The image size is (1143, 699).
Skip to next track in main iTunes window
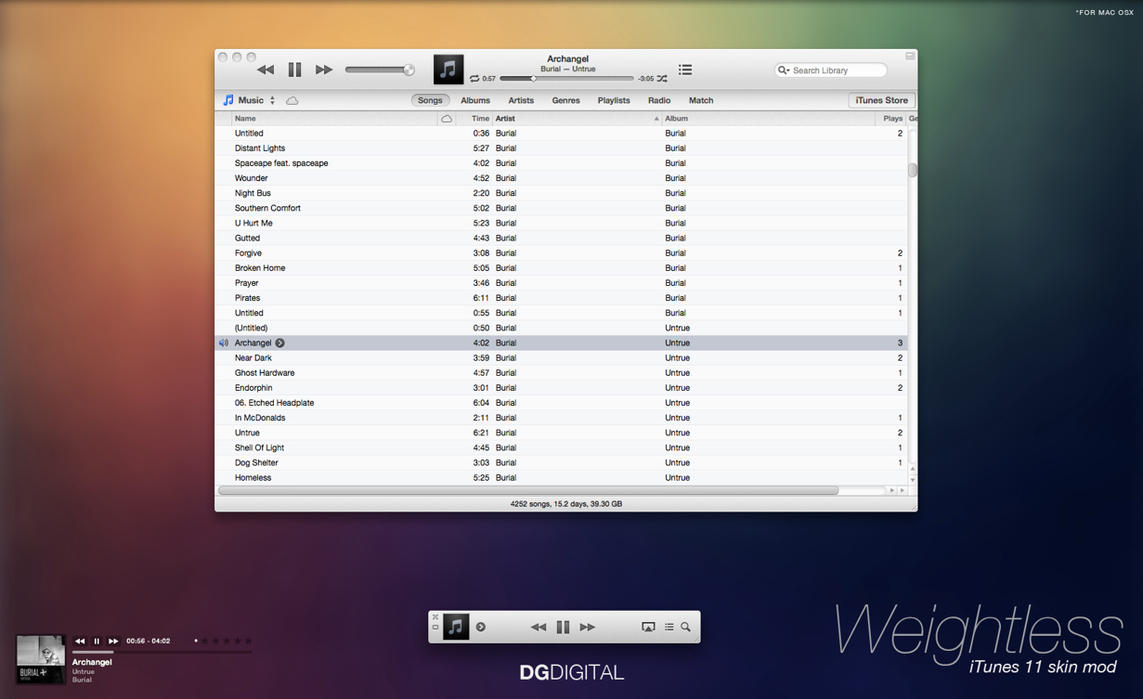(324, 70)
